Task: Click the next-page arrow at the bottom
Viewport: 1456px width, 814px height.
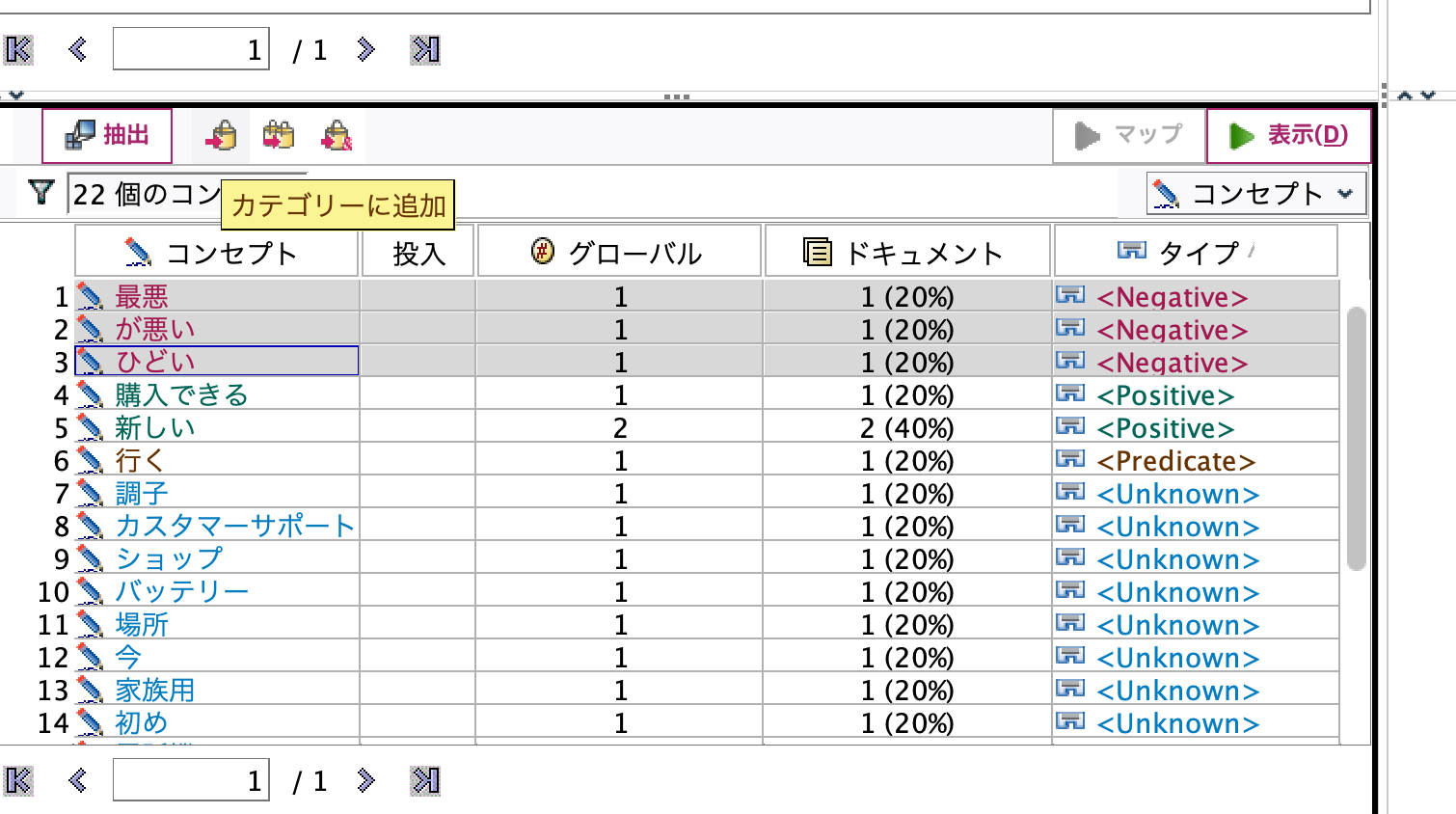Action: (x=366, y=780)
